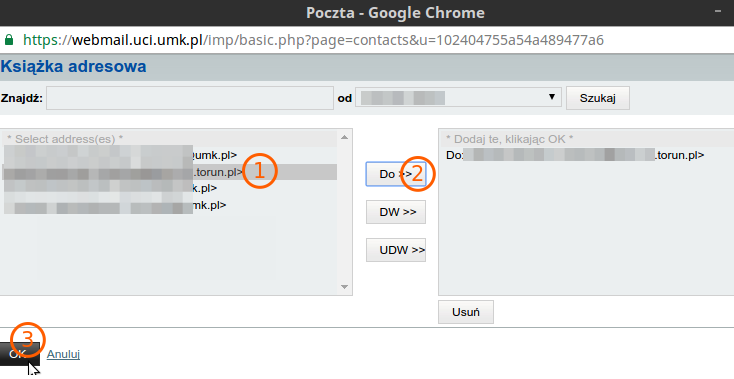Select the address ending in k.pl>
This screenshot has height=379, width=734.
coord(169,189)
